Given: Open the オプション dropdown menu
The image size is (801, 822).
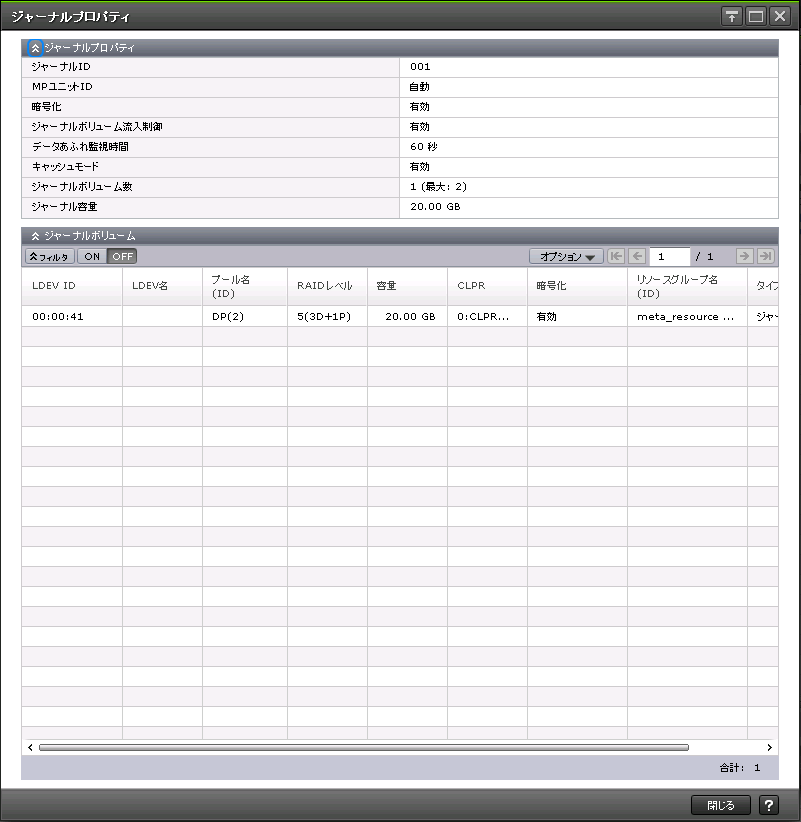Looking at the screenshot, I should (566, 256).
